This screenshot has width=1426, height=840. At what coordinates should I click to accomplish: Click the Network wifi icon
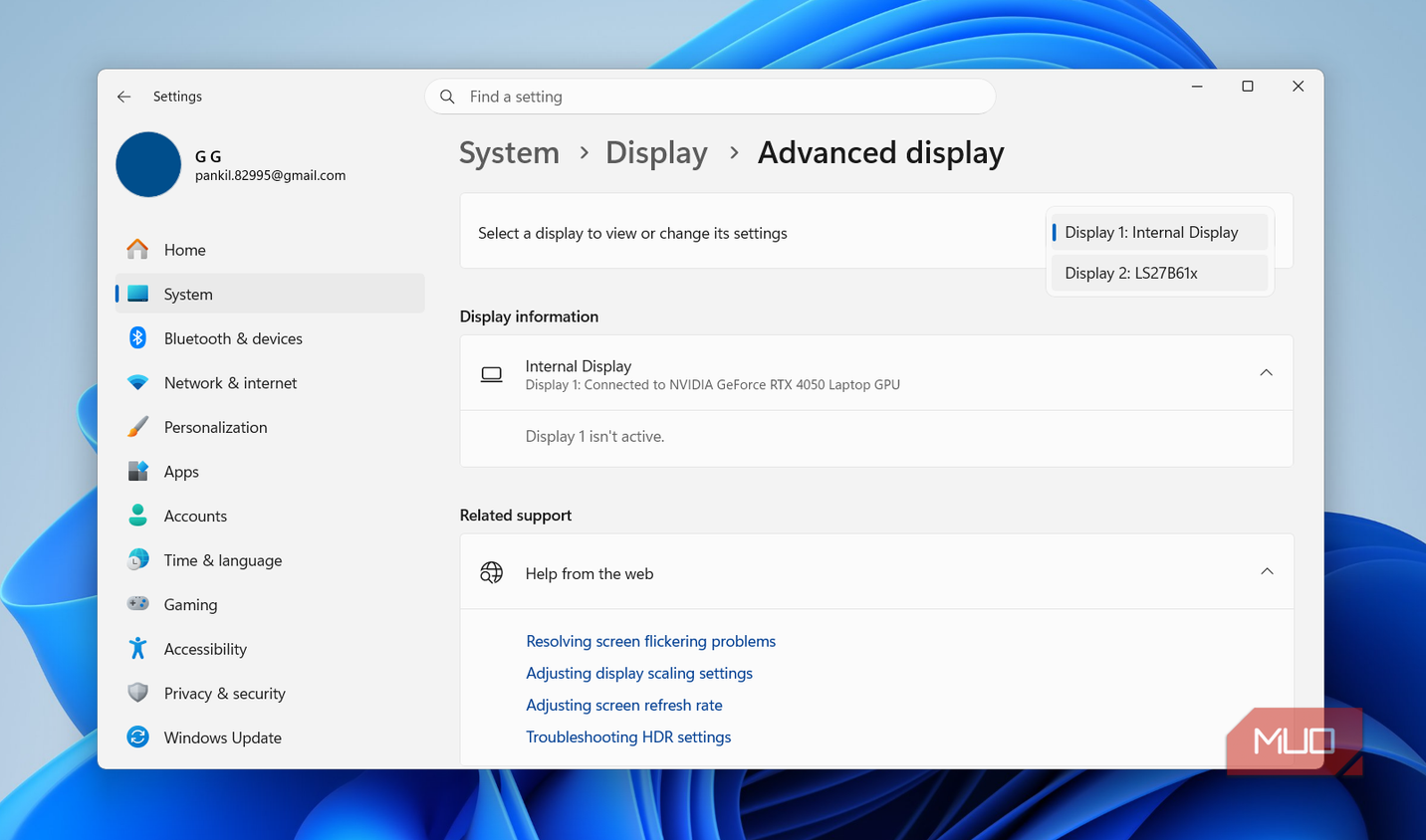coord(137,382)
